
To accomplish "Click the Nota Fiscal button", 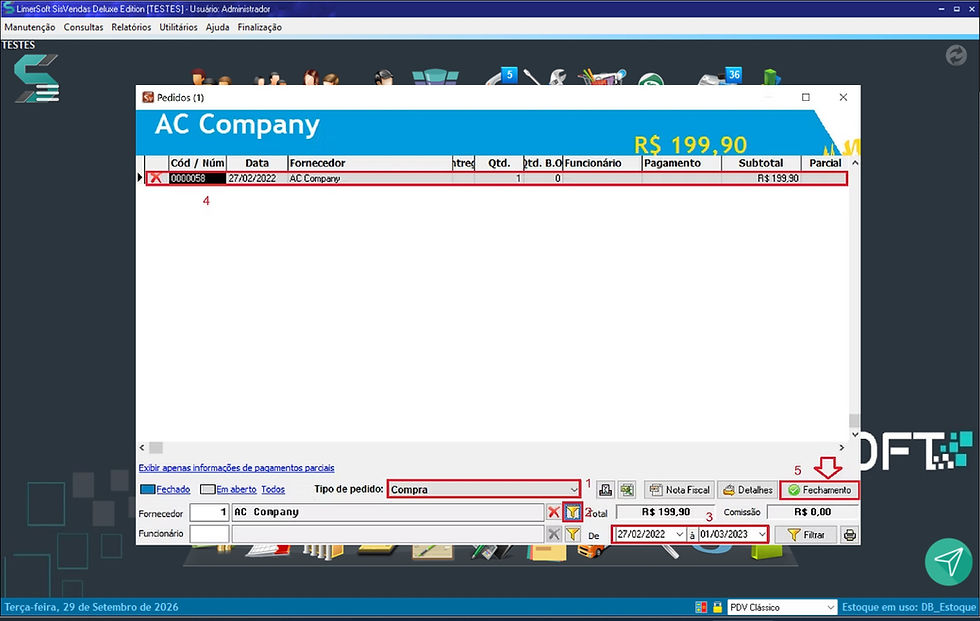I will (679, 490).
